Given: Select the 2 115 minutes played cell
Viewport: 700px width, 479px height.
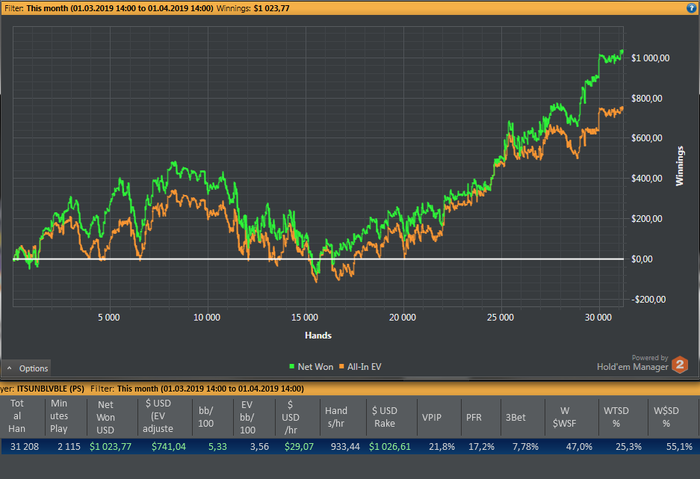Looking at the screenshot, I should 68,446.
